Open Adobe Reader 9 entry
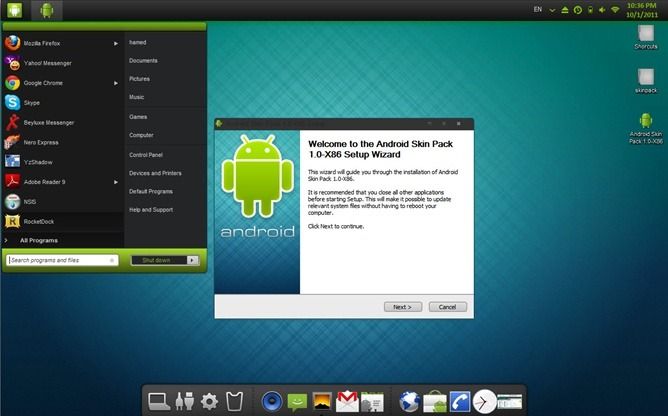The height and width of the screenshot is (416, 668). click(63, 182)
